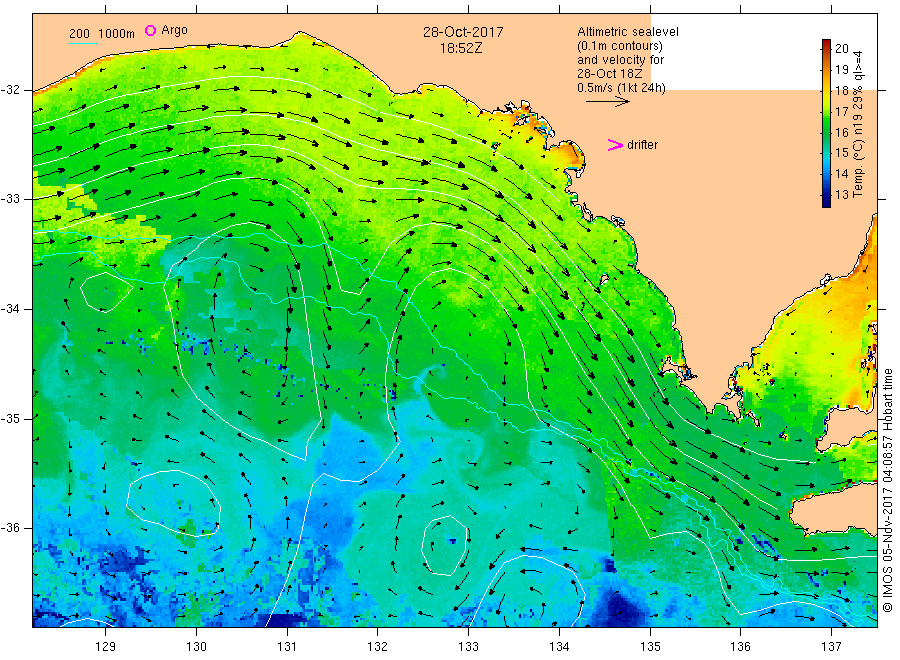
Task: Click the longitude label 135
Action: tap(650, 647)
